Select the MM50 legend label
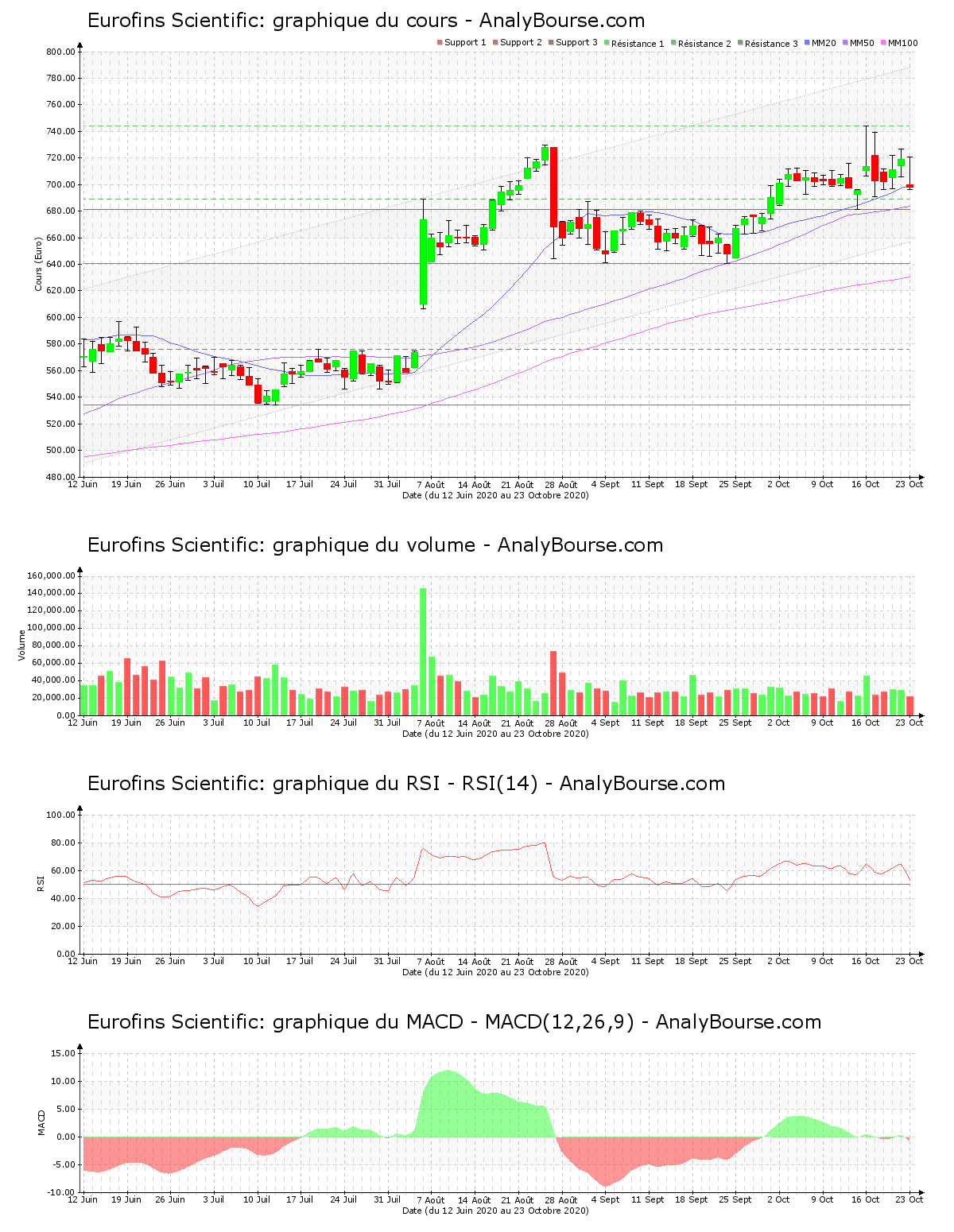Image resolution: width=954 pixels, height=1232 pixels. click(862, 43)
